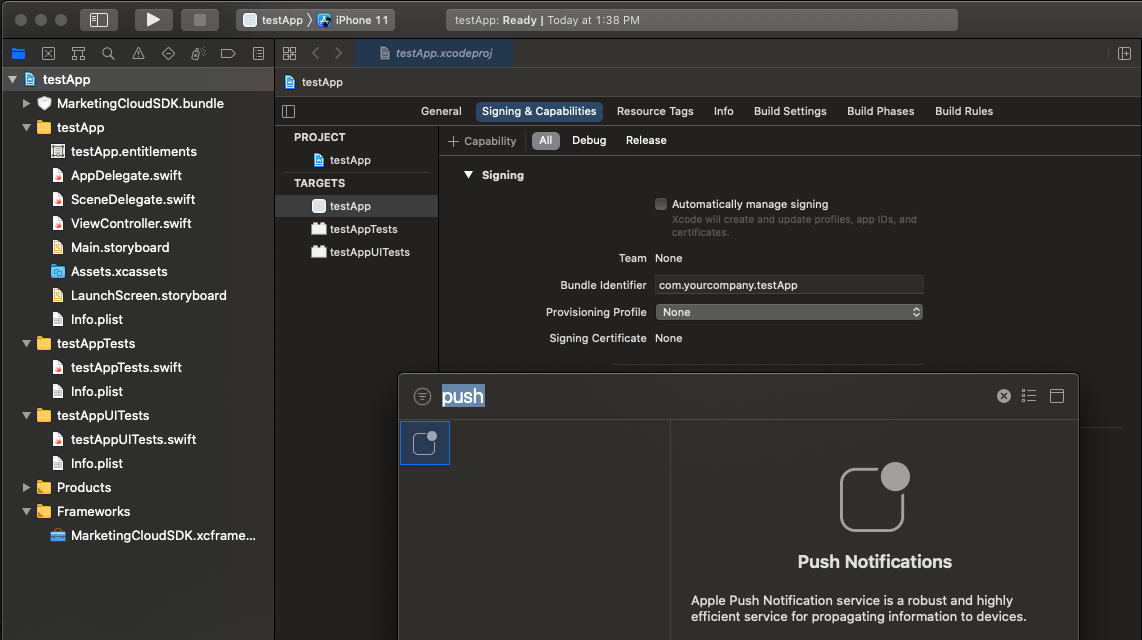The image size is (1142, 640).
Task: Edit the Bundle Identifier field
Action: coord(789,285)
